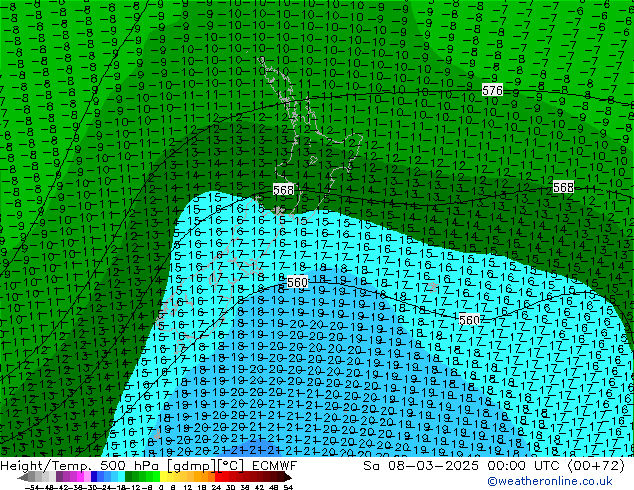Click the dark maroon arrow end of color scale
Viewport: 634px width, 490px height.
coord(287,477)
